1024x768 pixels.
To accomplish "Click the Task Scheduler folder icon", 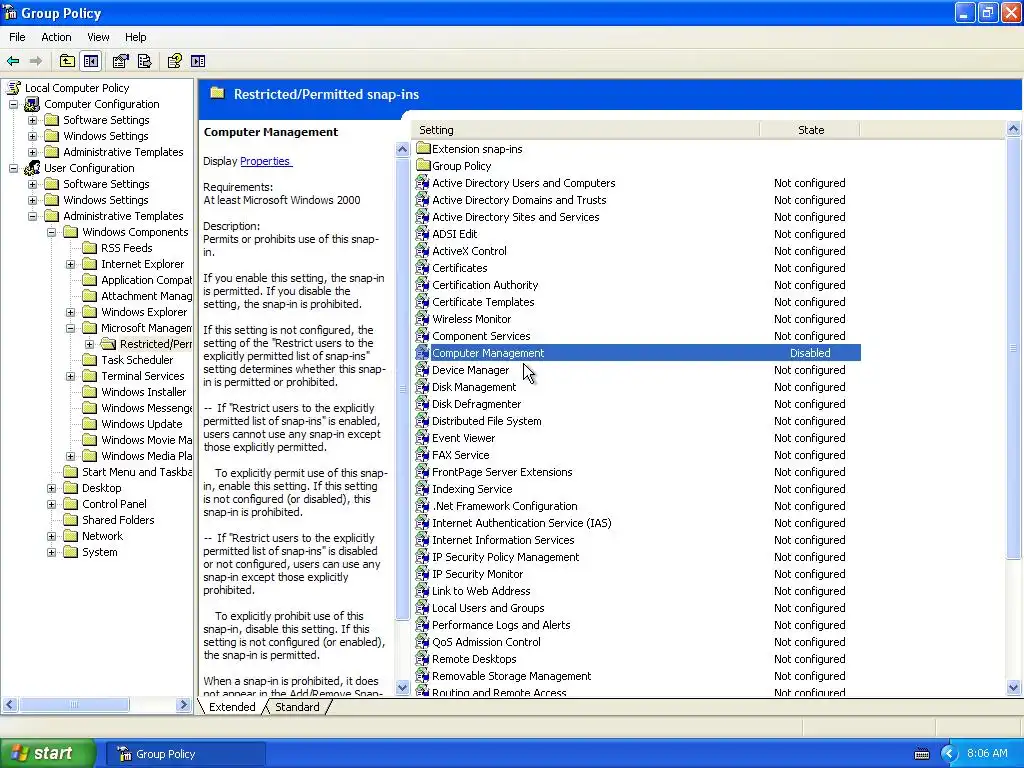I will click(89, 360).
